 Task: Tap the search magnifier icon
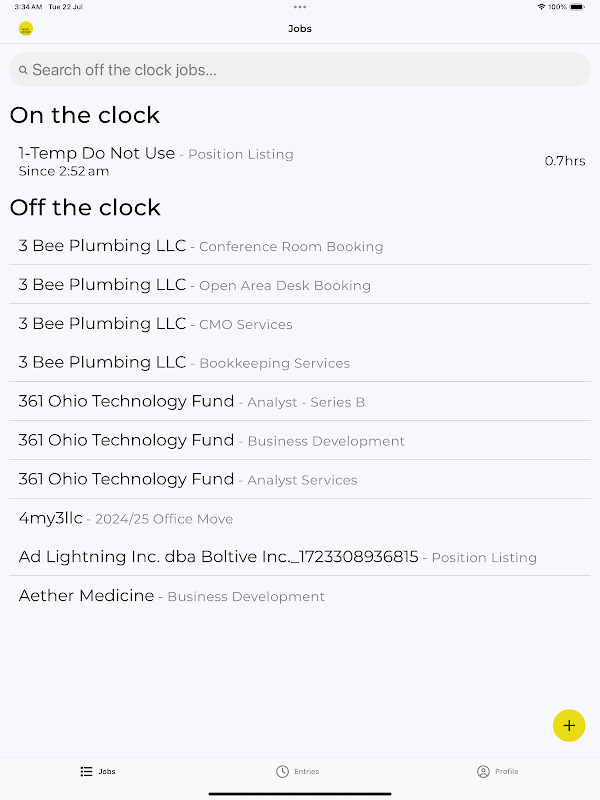[x=23, y=71]
